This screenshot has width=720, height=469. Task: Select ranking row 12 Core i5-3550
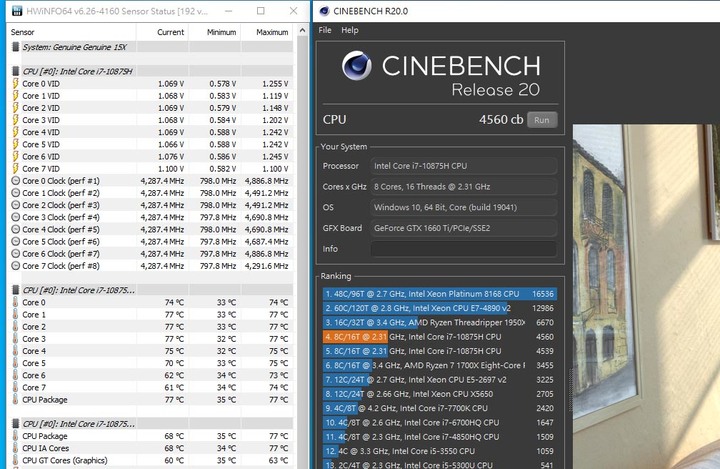coord(439,451)
